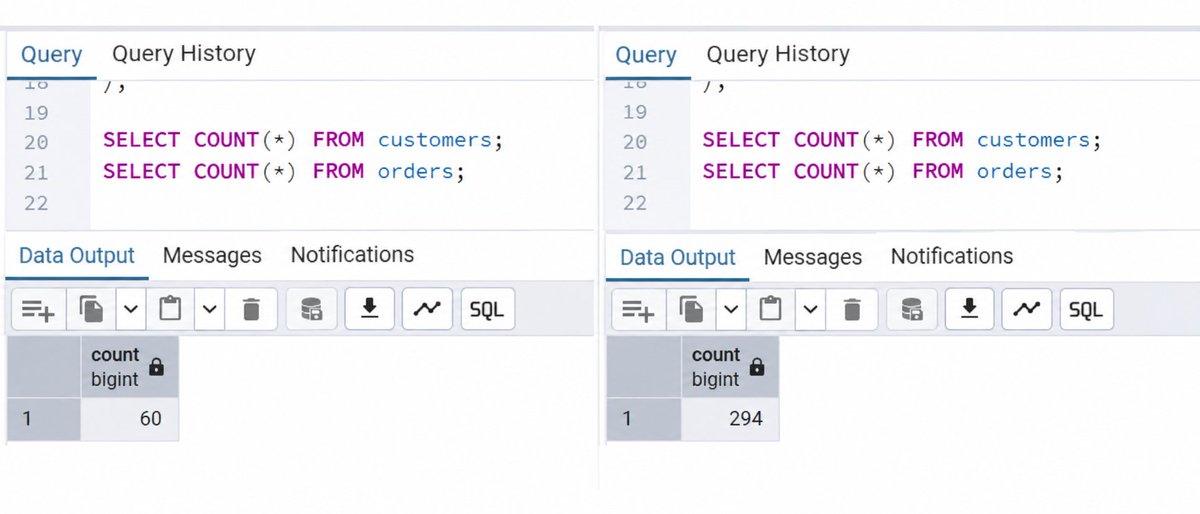Open Notifications tab in right pane
Viewport: 1200px width, 514px height.
click(x=952, y=256)
